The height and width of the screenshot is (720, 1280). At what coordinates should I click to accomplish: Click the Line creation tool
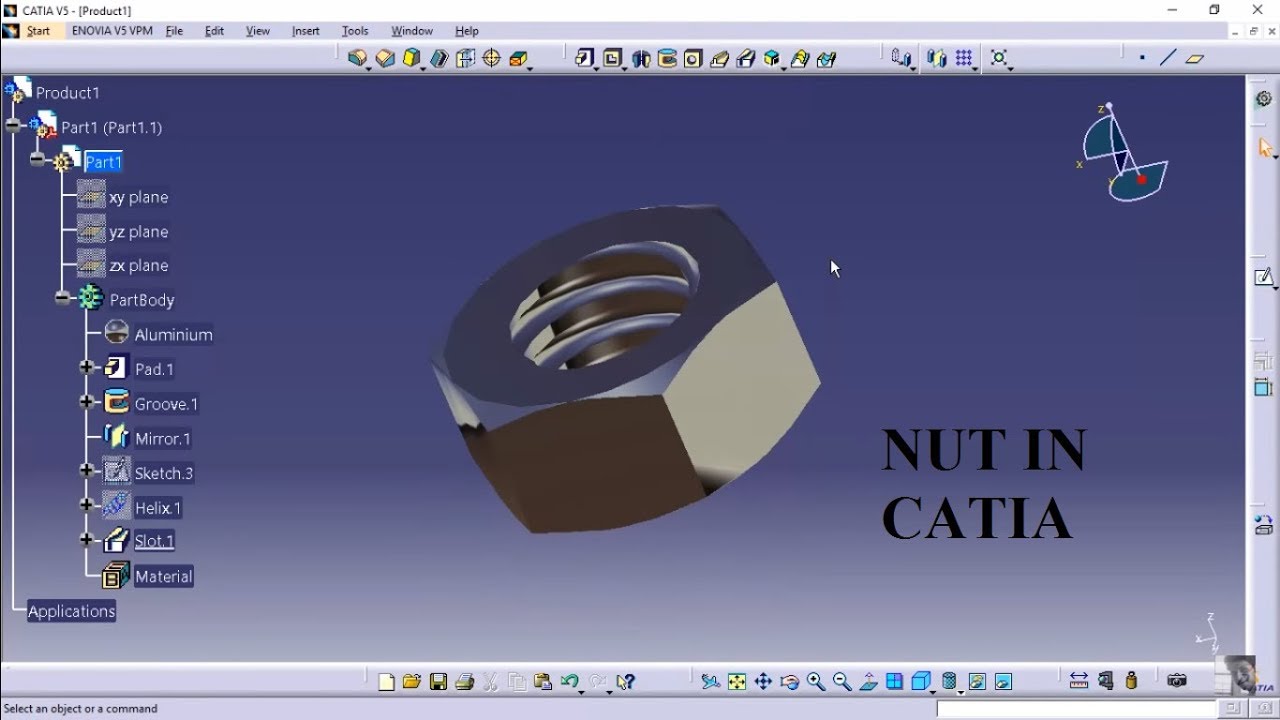point(1168,58)
